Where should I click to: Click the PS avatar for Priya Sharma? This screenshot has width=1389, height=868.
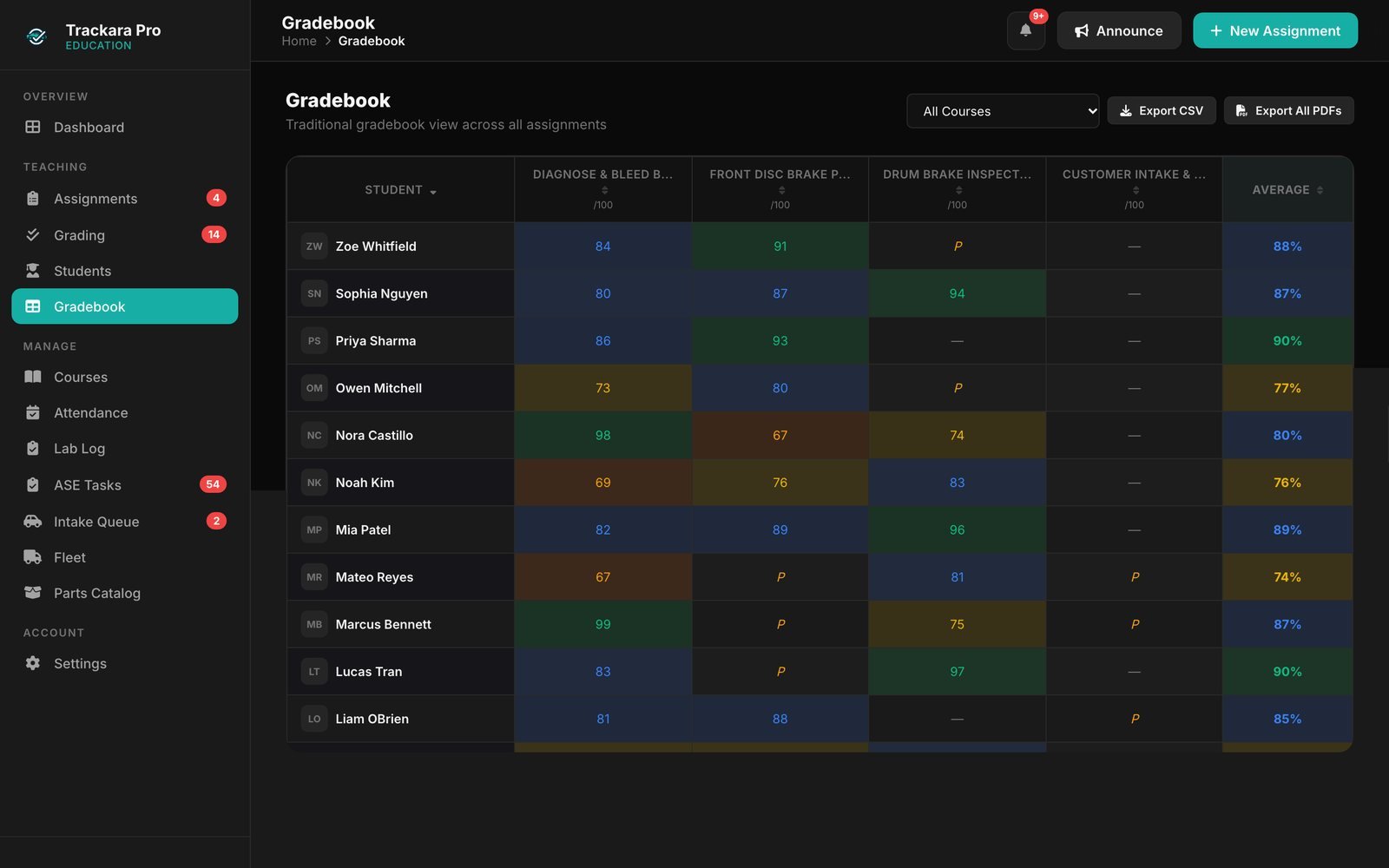314,341
